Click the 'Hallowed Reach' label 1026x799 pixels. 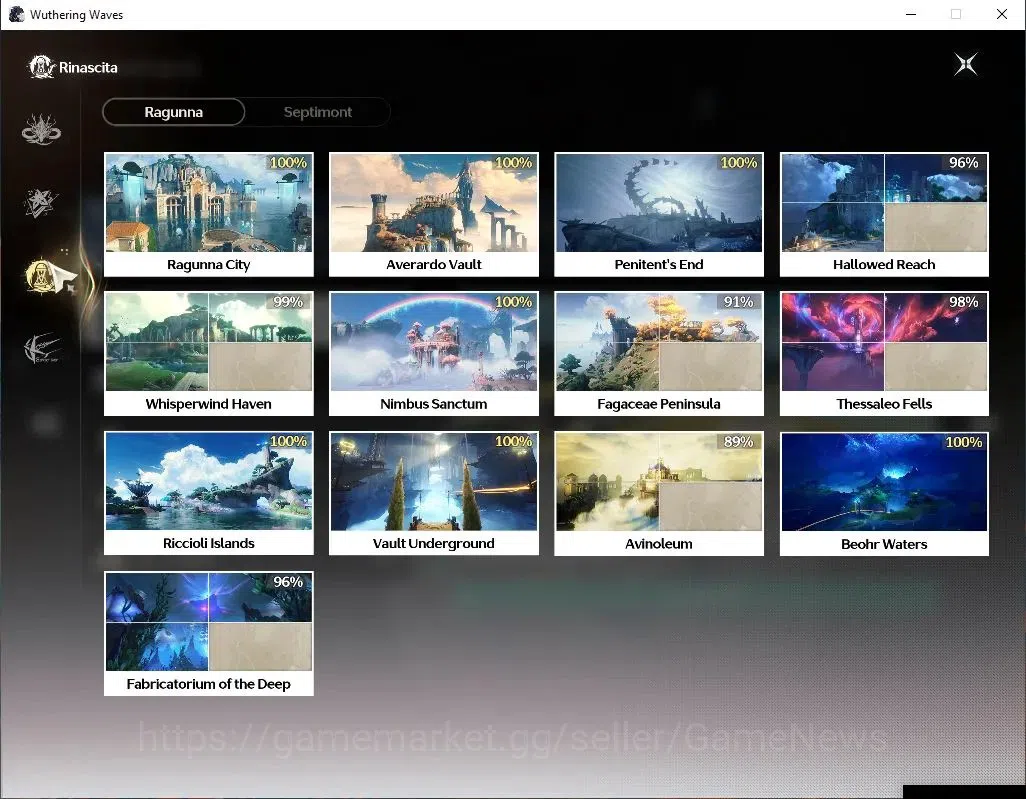pyautogui.click(x=884, y=264)
